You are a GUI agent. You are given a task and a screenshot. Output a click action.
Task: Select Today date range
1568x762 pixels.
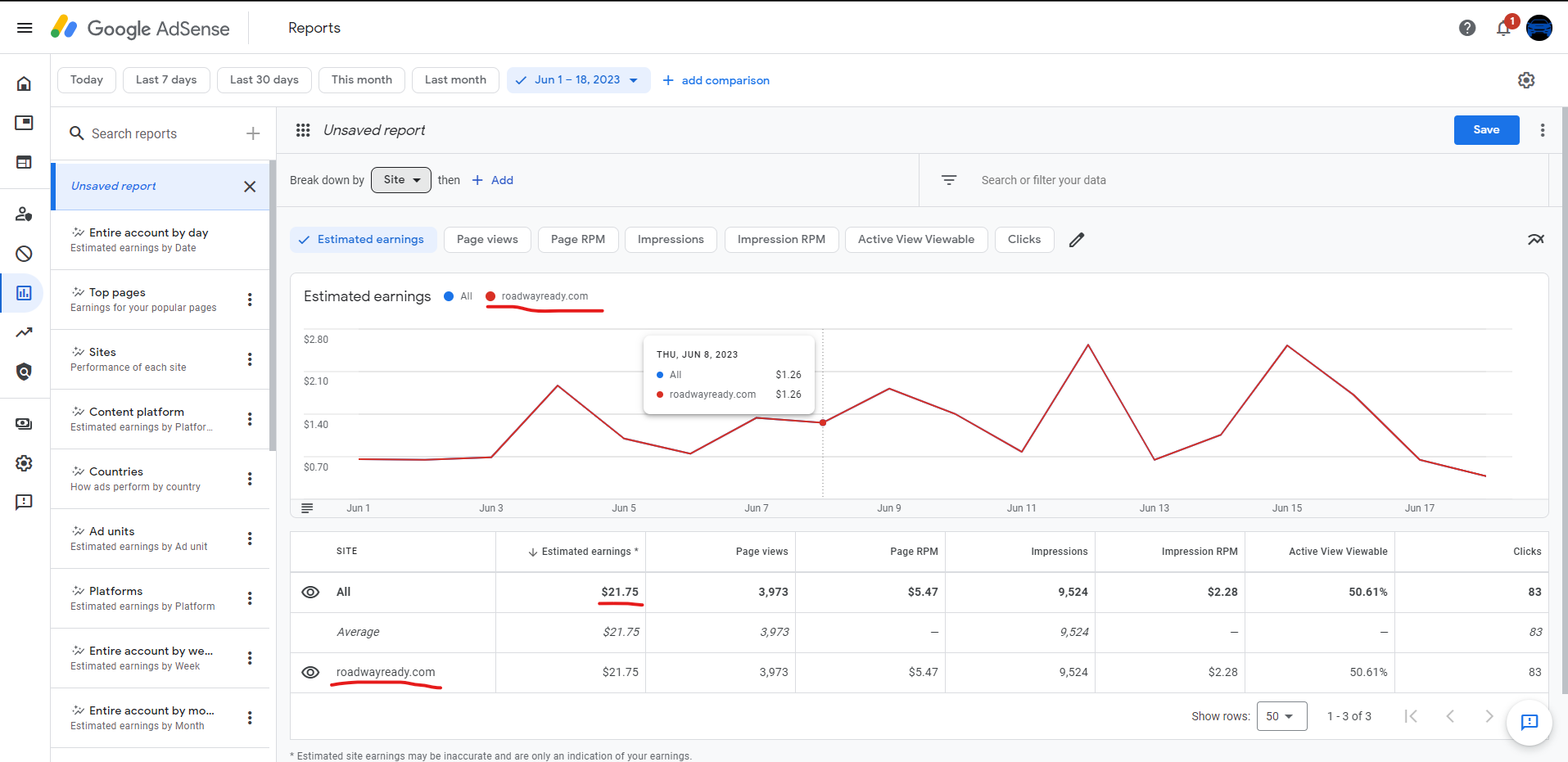click(87, 80)
